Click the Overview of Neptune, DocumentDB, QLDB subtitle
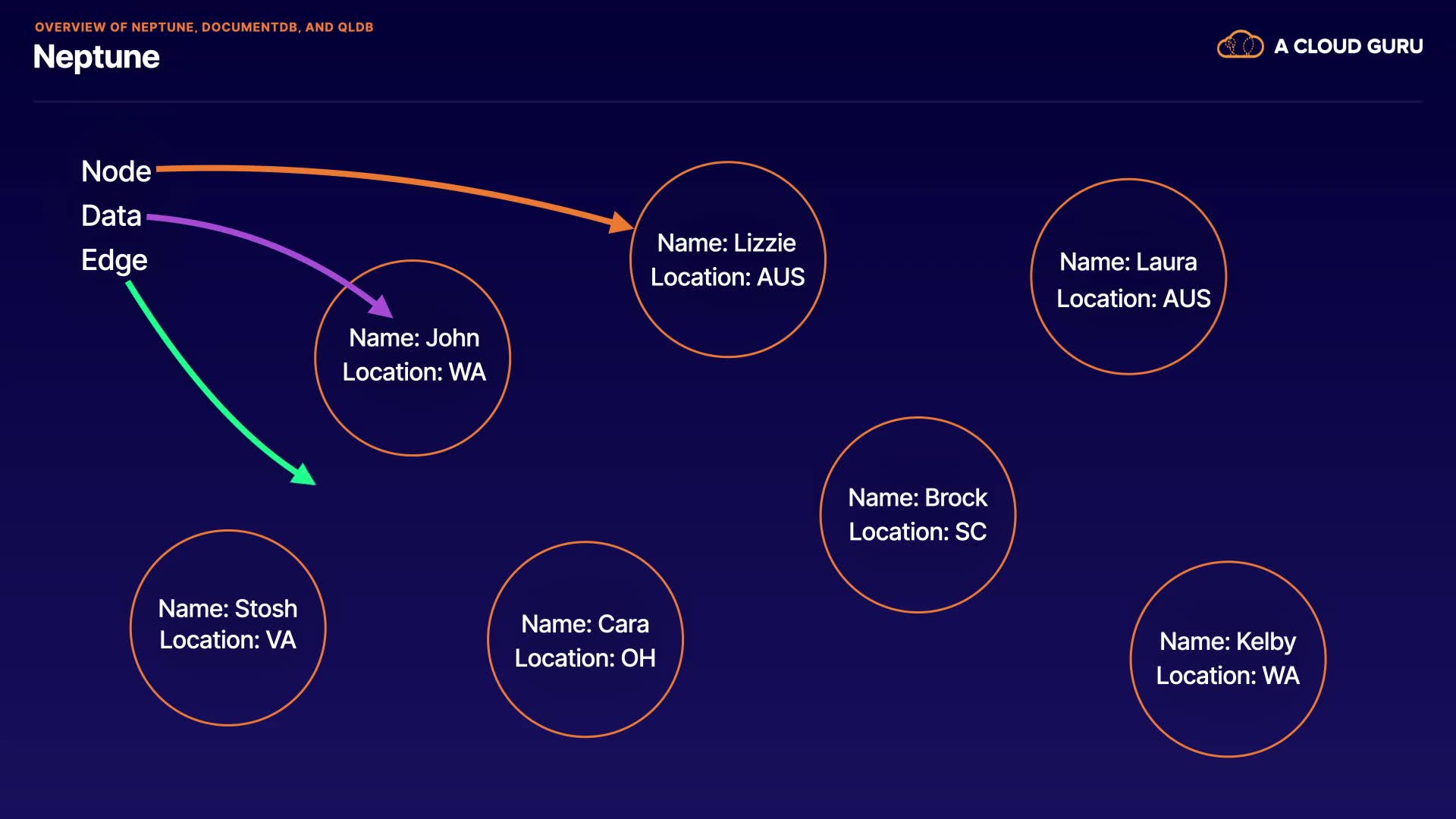The width and height of the screenshot is (1456, 819). 204,27
